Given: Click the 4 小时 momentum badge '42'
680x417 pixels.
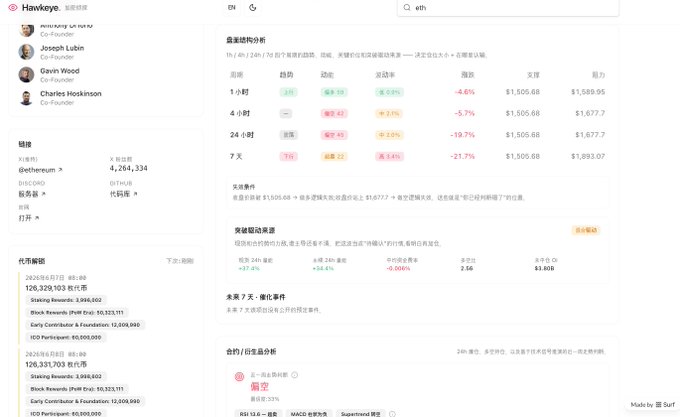Looking at the screenshot, I should pyautogui.click(x=334, y=114).
